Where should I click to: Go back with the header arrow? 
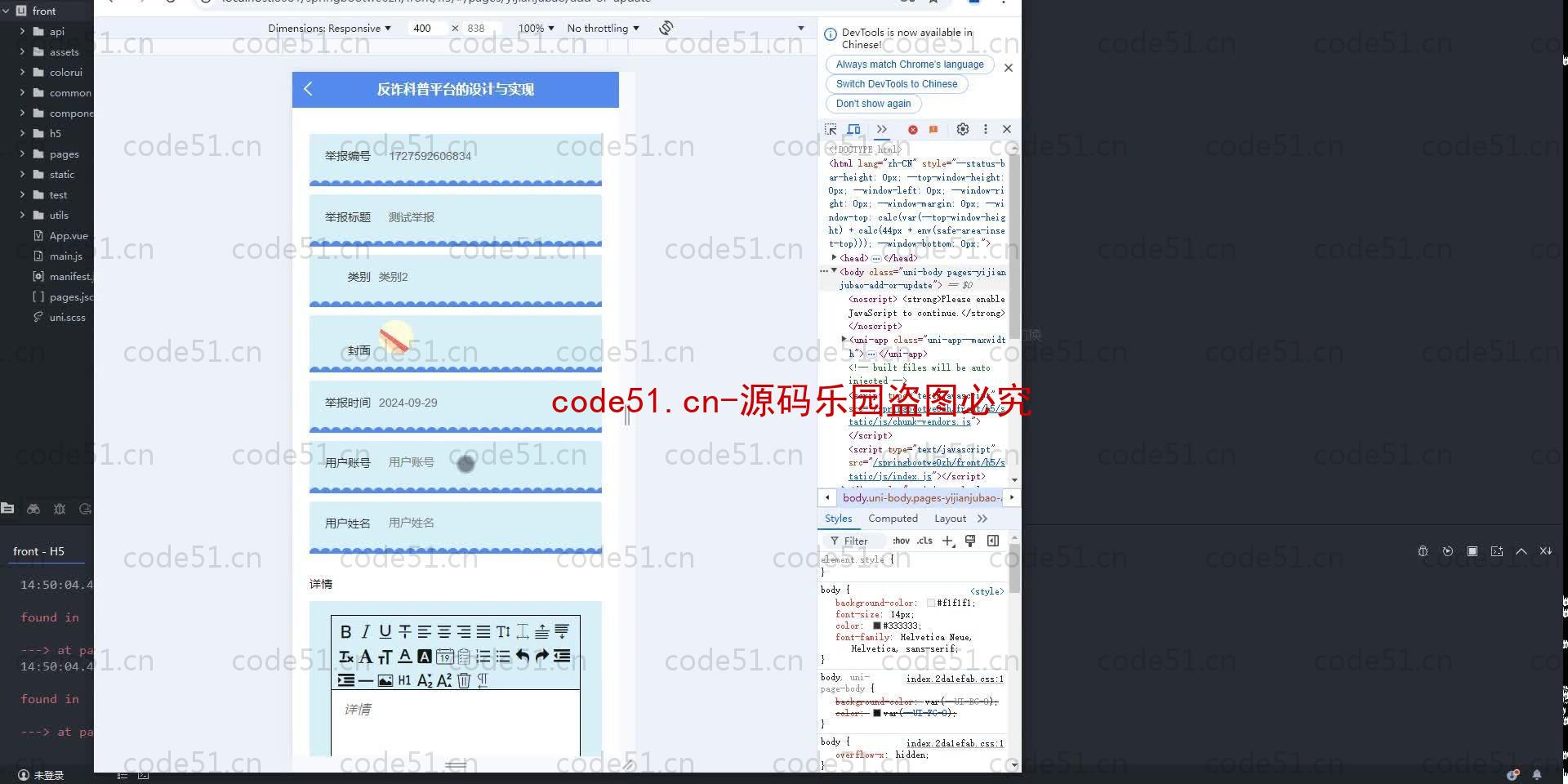(308, 89)
